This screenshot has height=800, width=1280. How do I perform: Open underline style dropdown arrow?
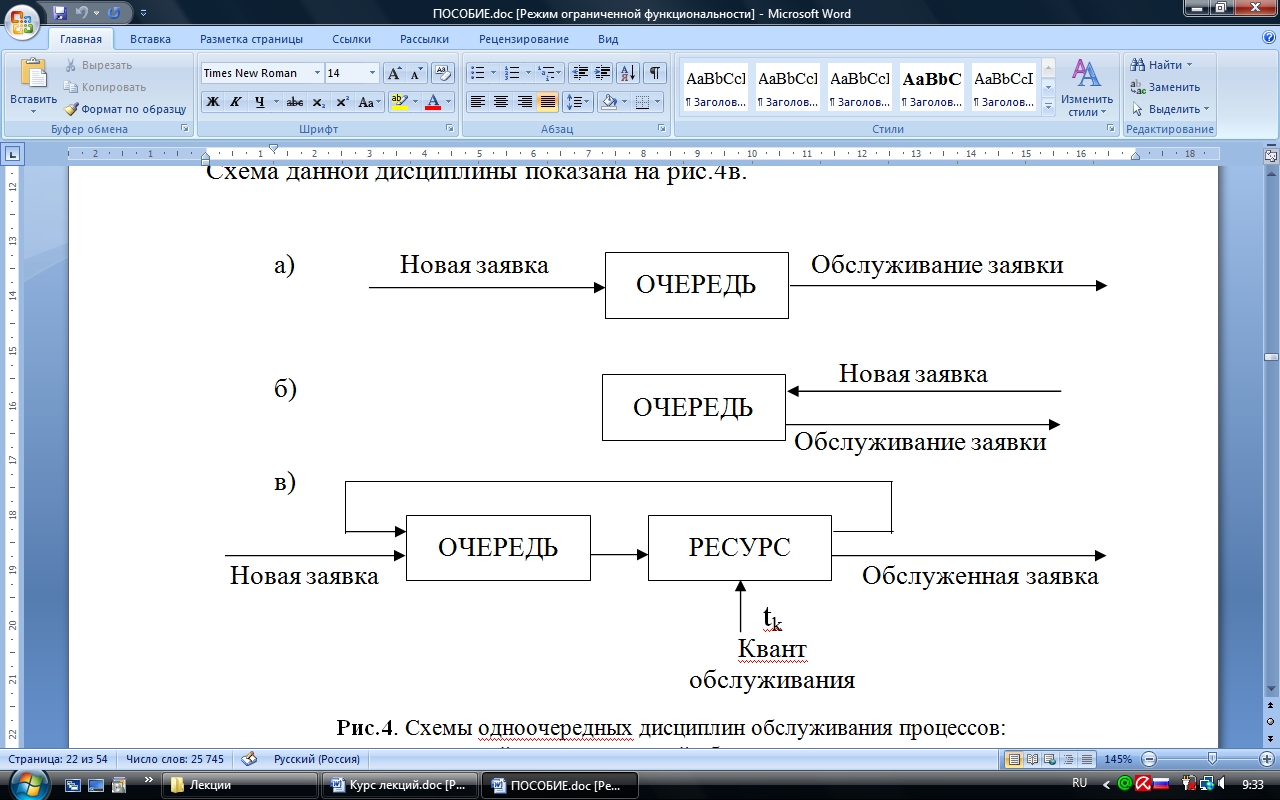[x=276, y=102]
